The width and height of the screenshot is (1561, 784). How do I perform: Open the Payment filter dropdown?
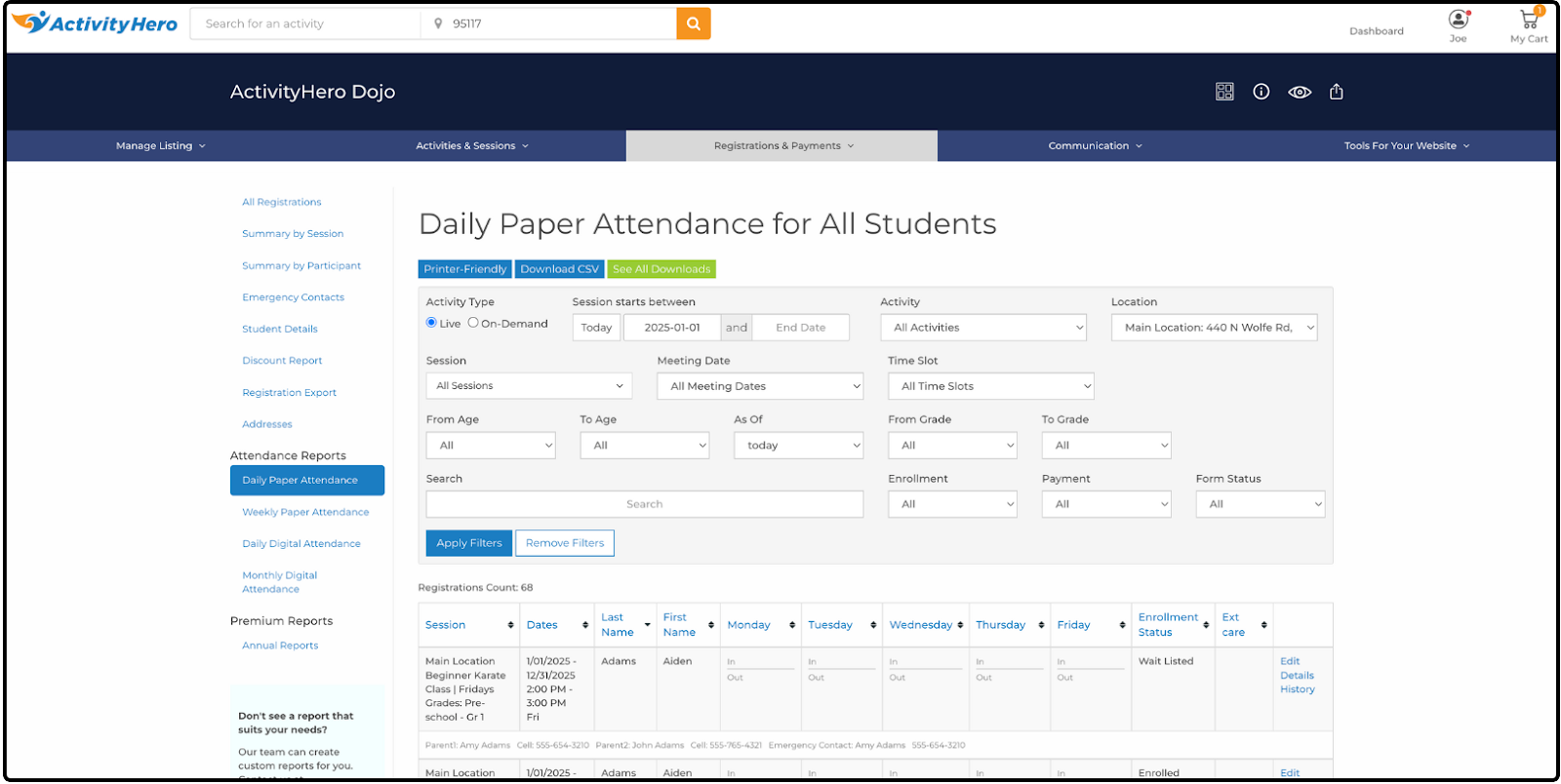(1106, 504)
